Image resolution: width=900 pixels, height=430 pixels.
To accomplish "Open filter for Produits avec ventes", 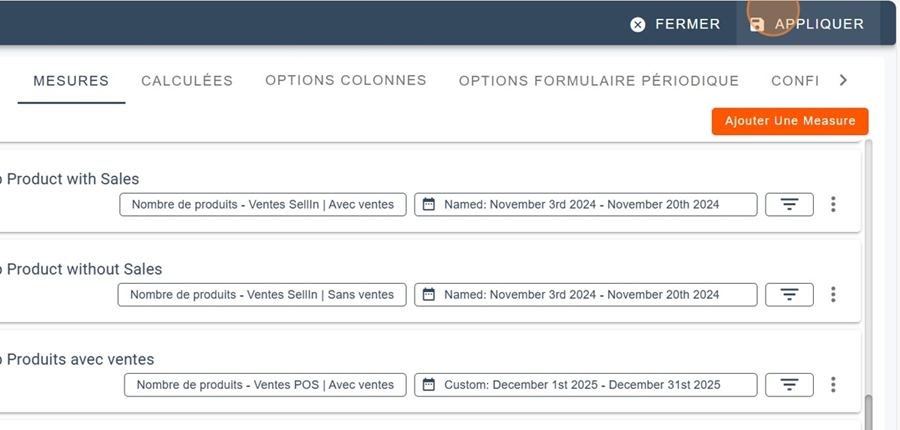I will 789,384.
